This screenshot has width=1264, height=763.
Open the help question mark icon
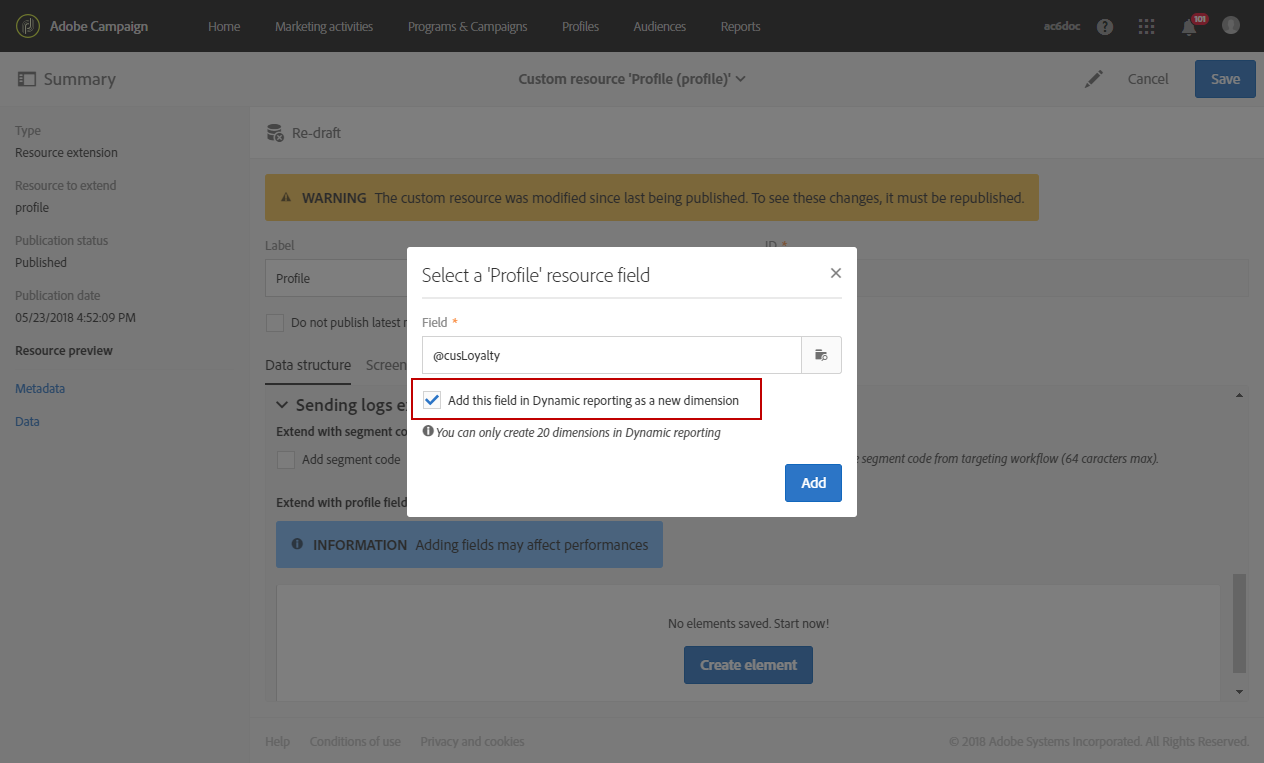tap(1105, 27)
